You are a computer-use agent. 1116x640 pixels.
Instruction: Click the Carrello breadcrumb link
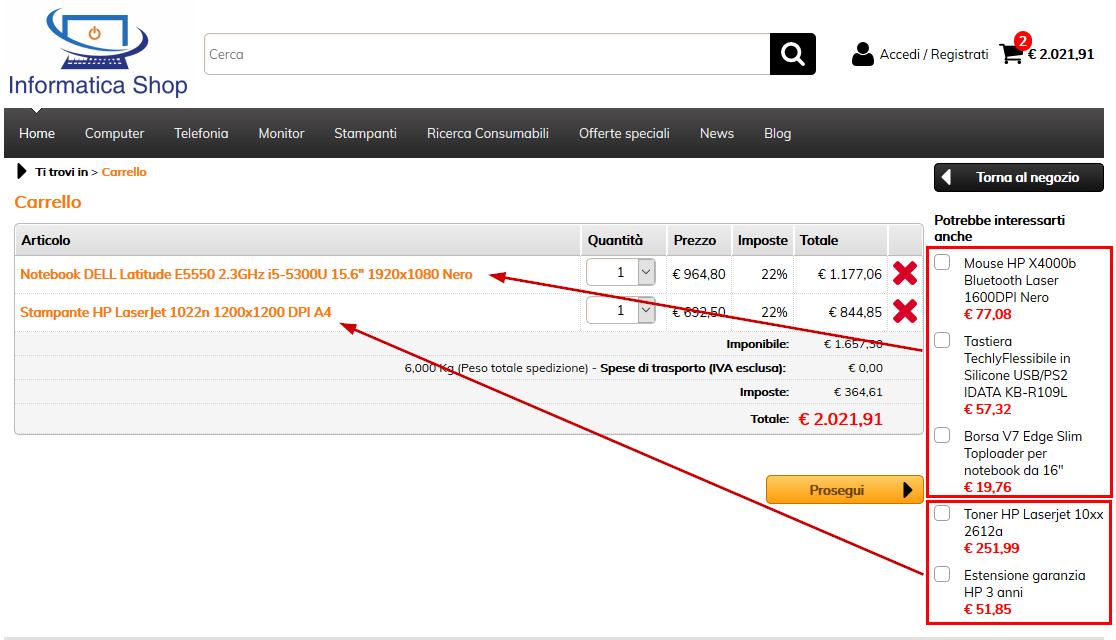pyautogui.click(x=124, y=172)
